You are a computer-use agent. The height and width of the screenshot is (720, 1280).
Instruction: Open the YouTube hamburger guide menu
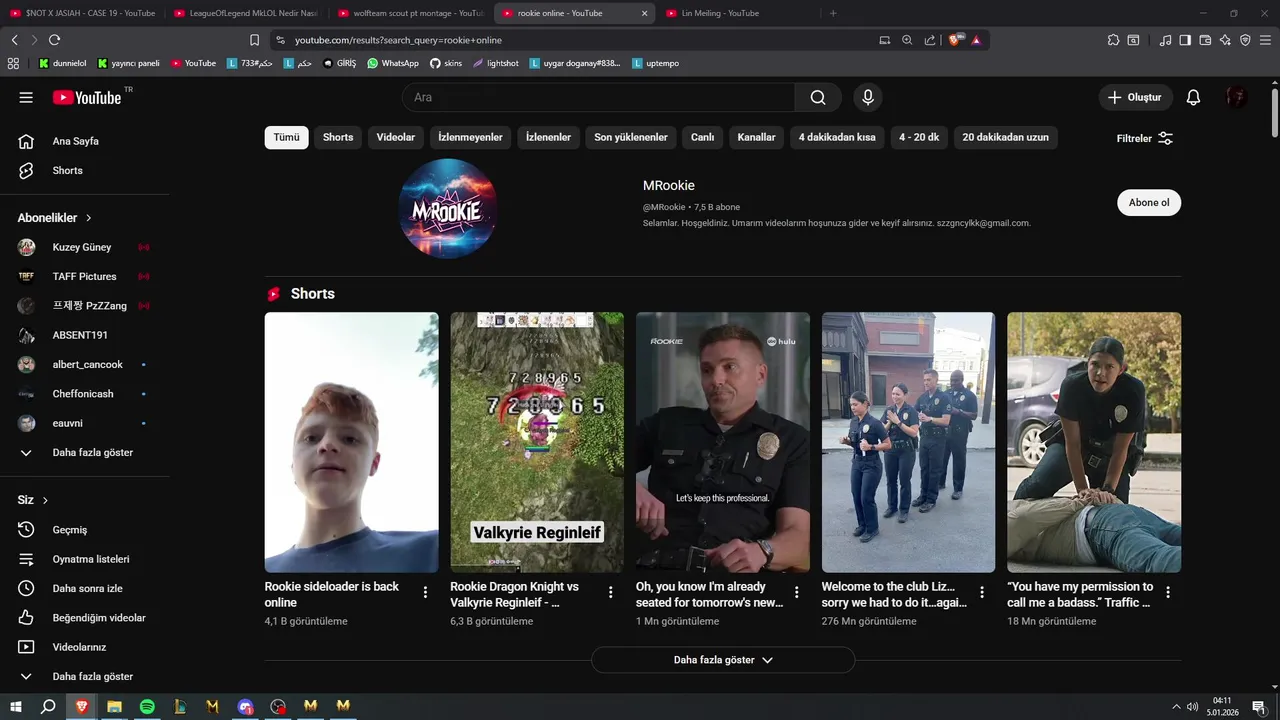26,97
